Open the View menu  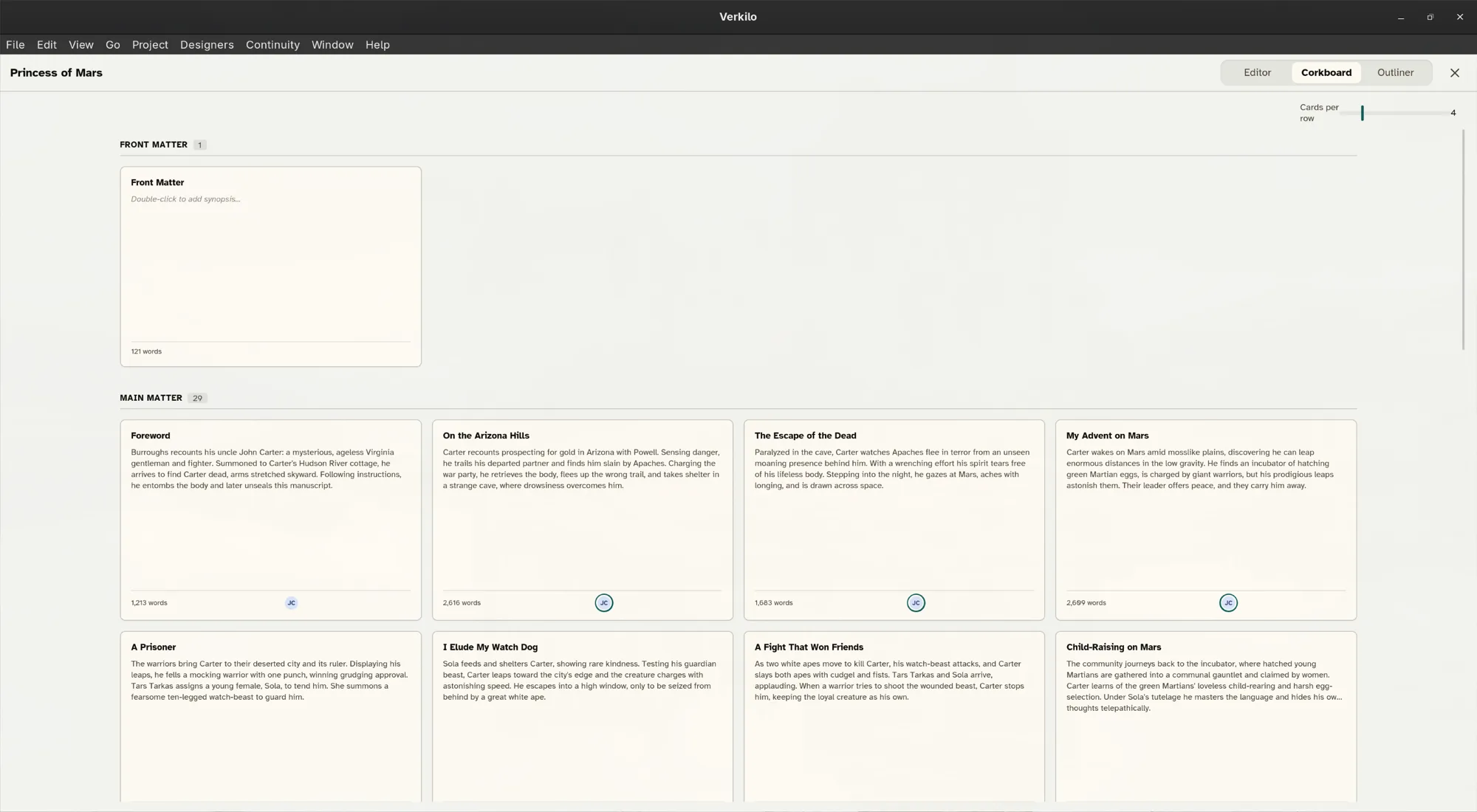click(x=81, y=45)
